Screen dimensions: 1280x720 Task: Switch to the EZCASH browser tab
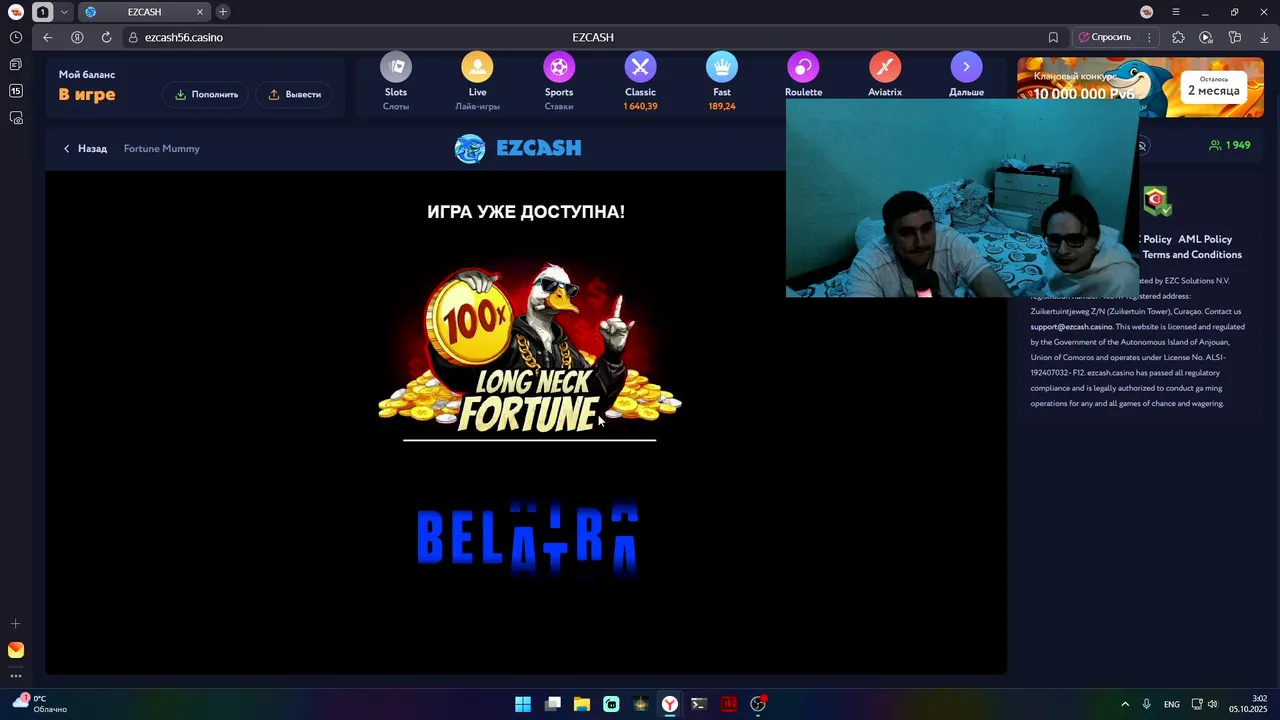click(144, 12)
